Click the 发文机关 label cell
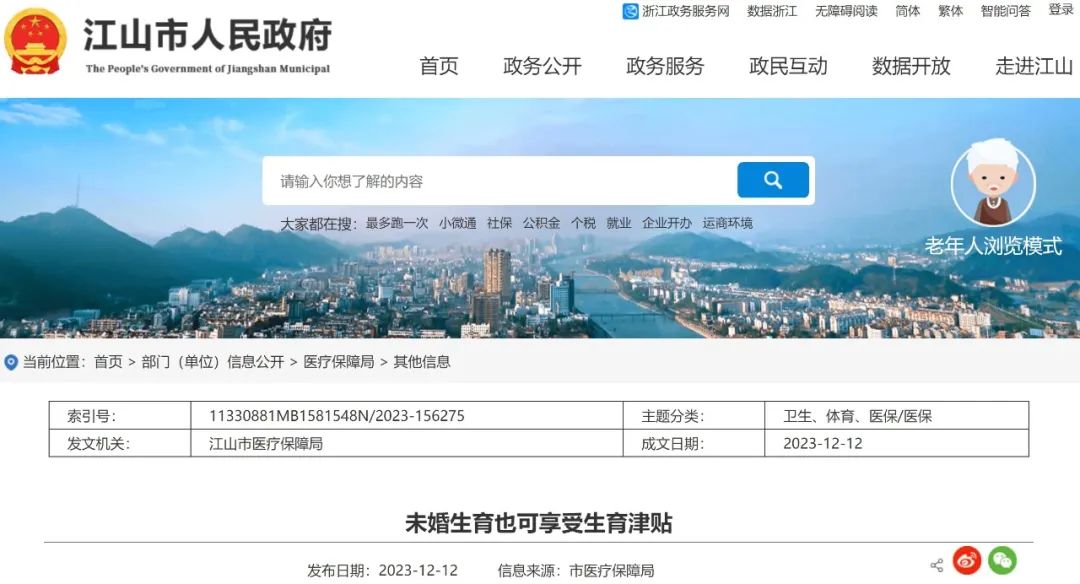Screen dimensions: 1080x584 (x=120, y=444)
